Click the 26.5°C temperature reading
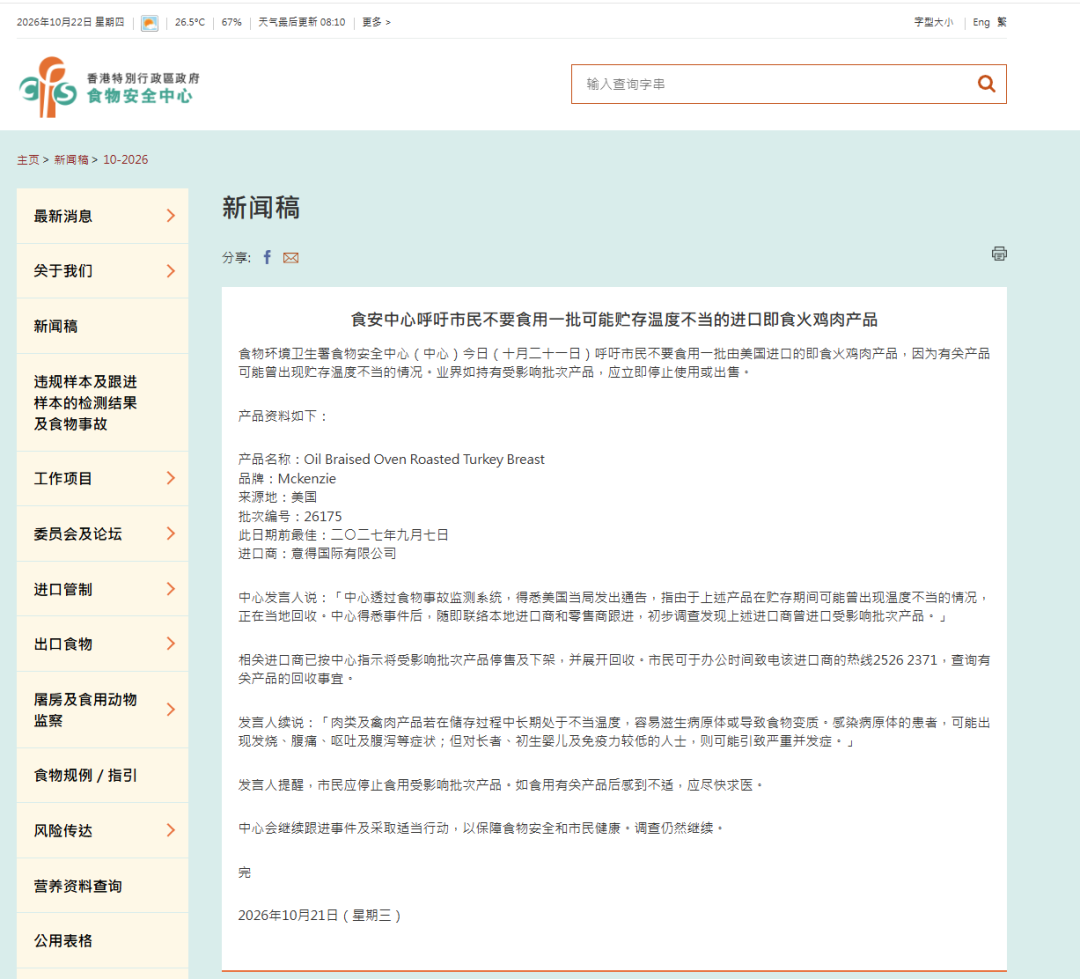Image resolution: width=1080 pixels, height=979 pixels. click(x=190, y=22)
